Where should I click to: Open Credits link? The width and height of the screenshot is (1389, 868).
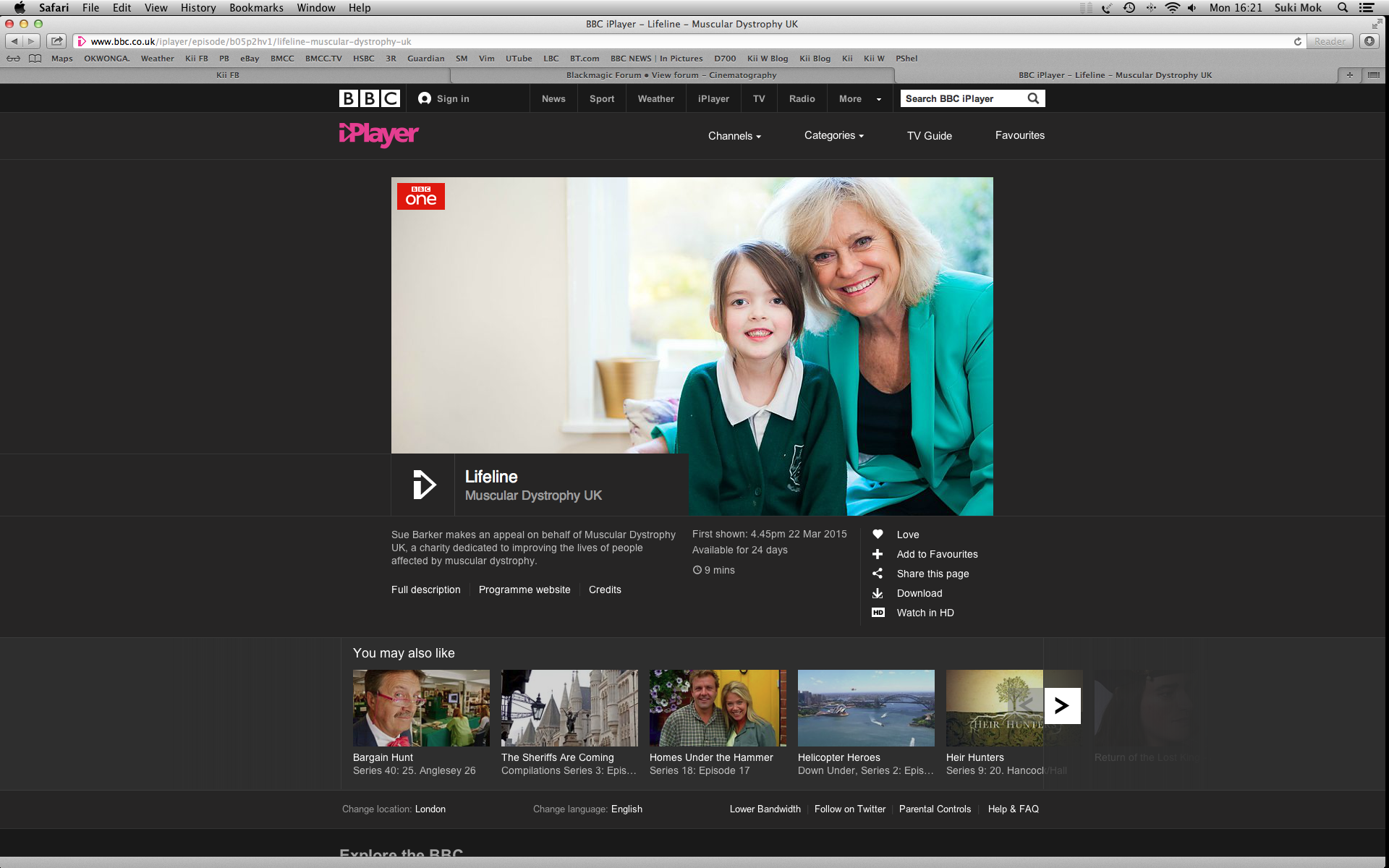point(605,590)
